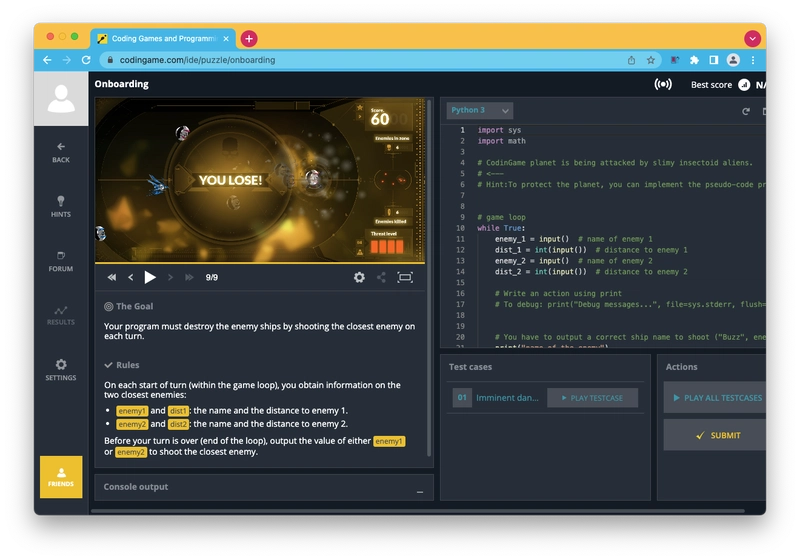This screenshot has height=560, width=800.
Task: Click the browser forward arrow
Action: [x=66, y=60]
